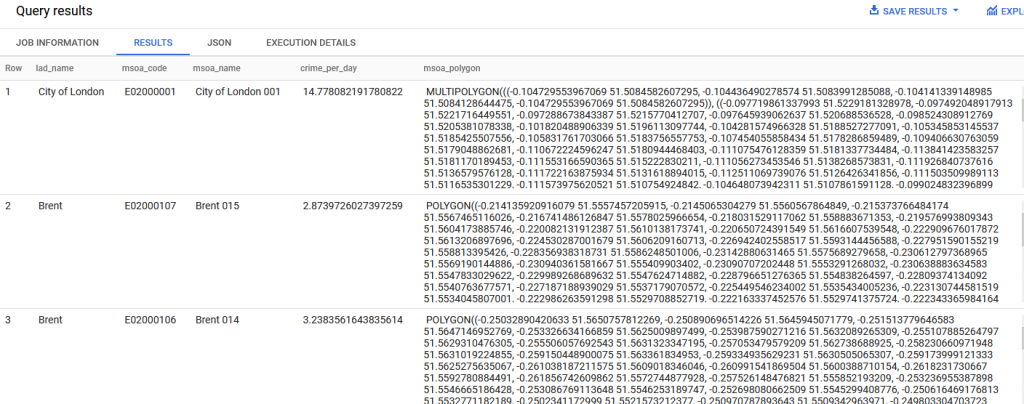Switch to the Job Information tab

pos(57,42)
